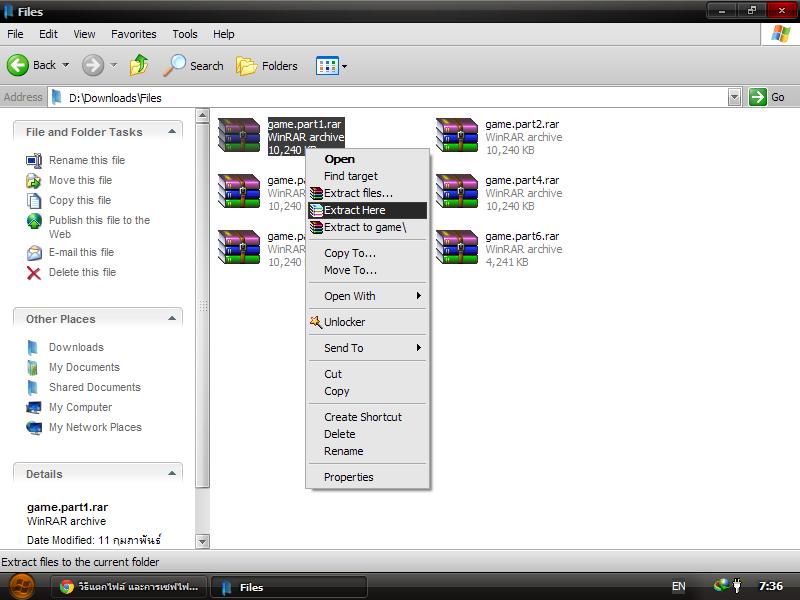The height and width of the screenshot is (600, 800).
Task: Open My Computer link in Other Places
Action: 80,407
